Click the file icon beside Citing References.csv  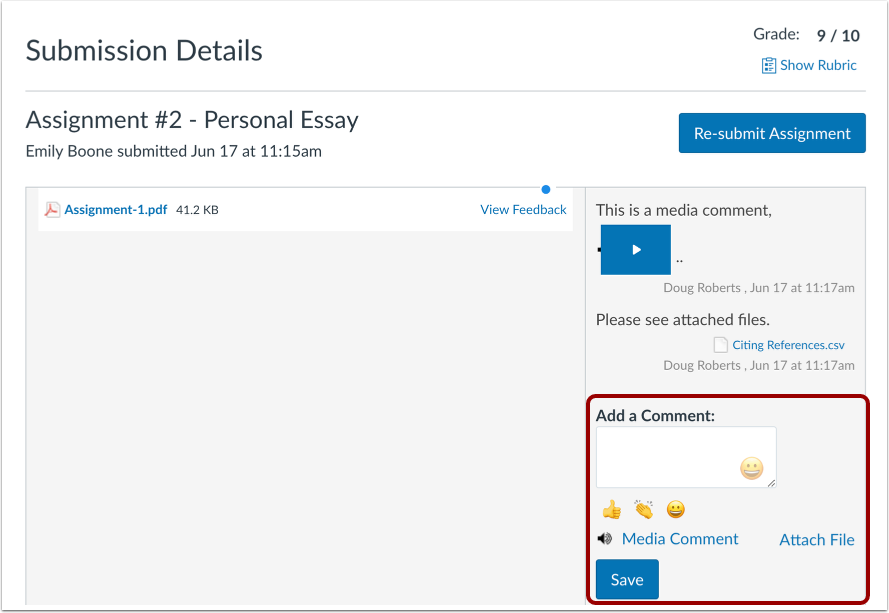click(720, 345)
